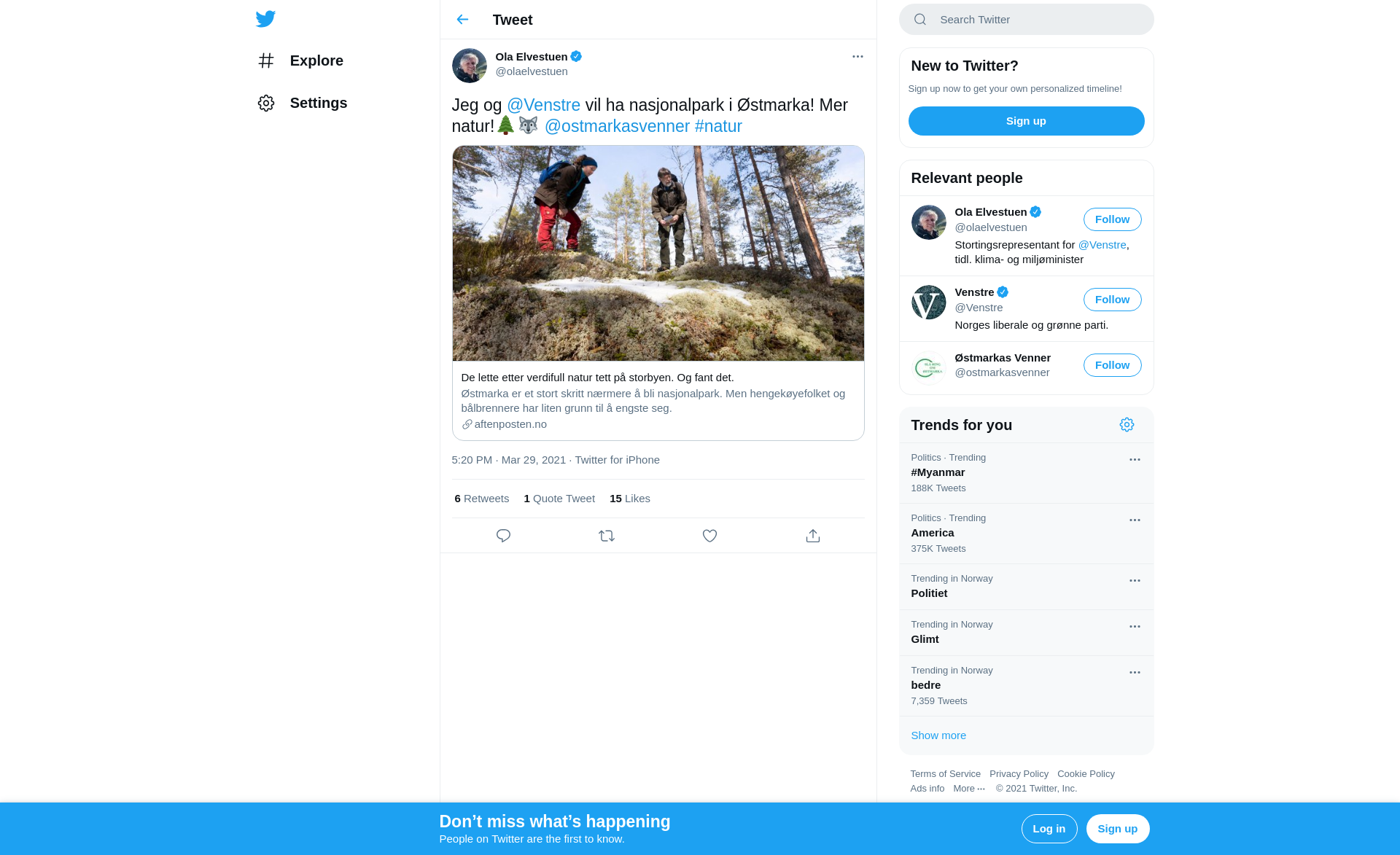
Task: Click the Twitter bird logo
Action: (x=265, y=19)
